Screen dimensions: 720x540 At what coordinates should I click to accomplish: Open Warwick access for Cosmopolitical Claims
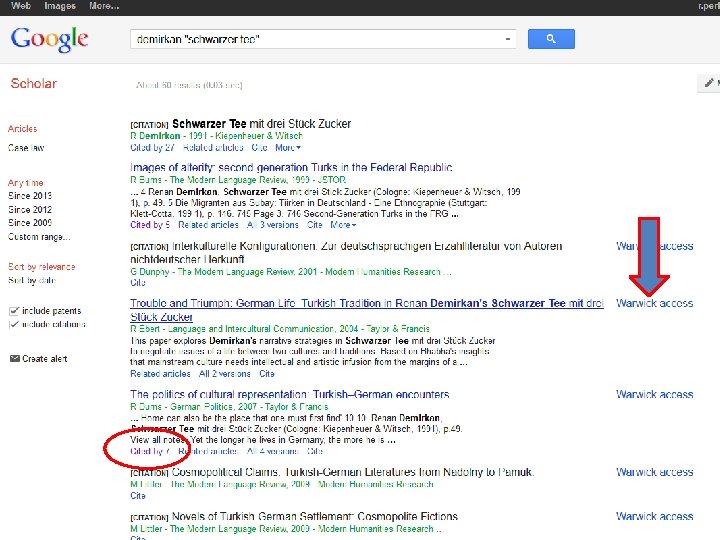[x=654, y=472]
